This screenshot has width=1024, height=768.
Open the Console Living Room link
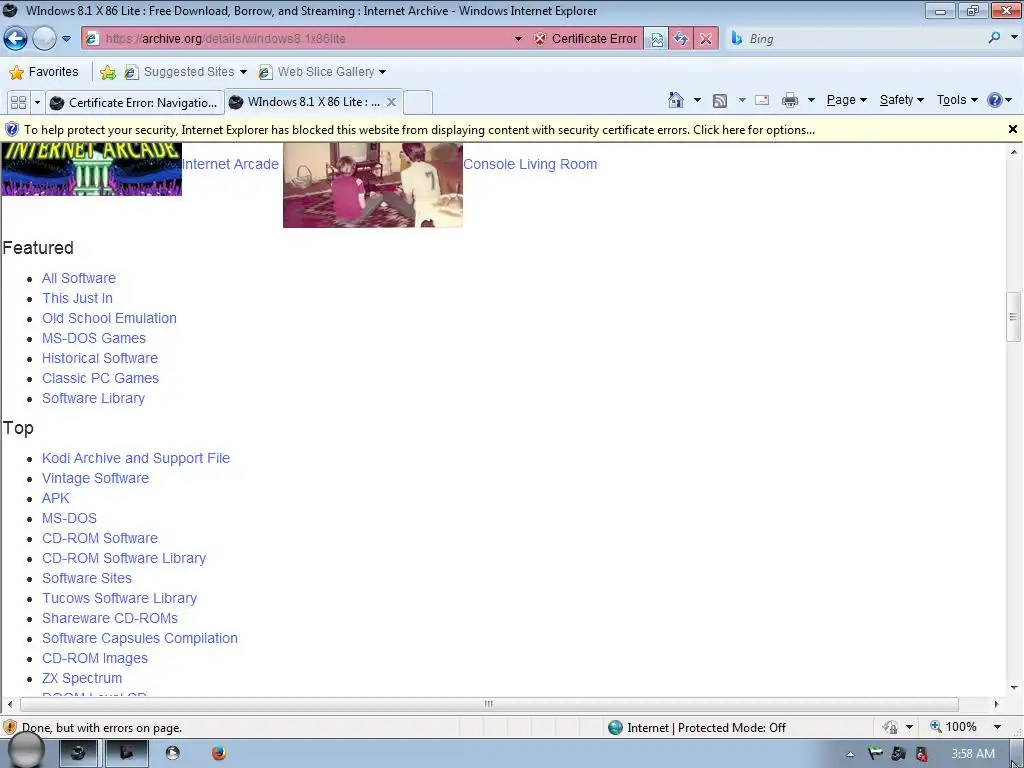click(530, 164)
